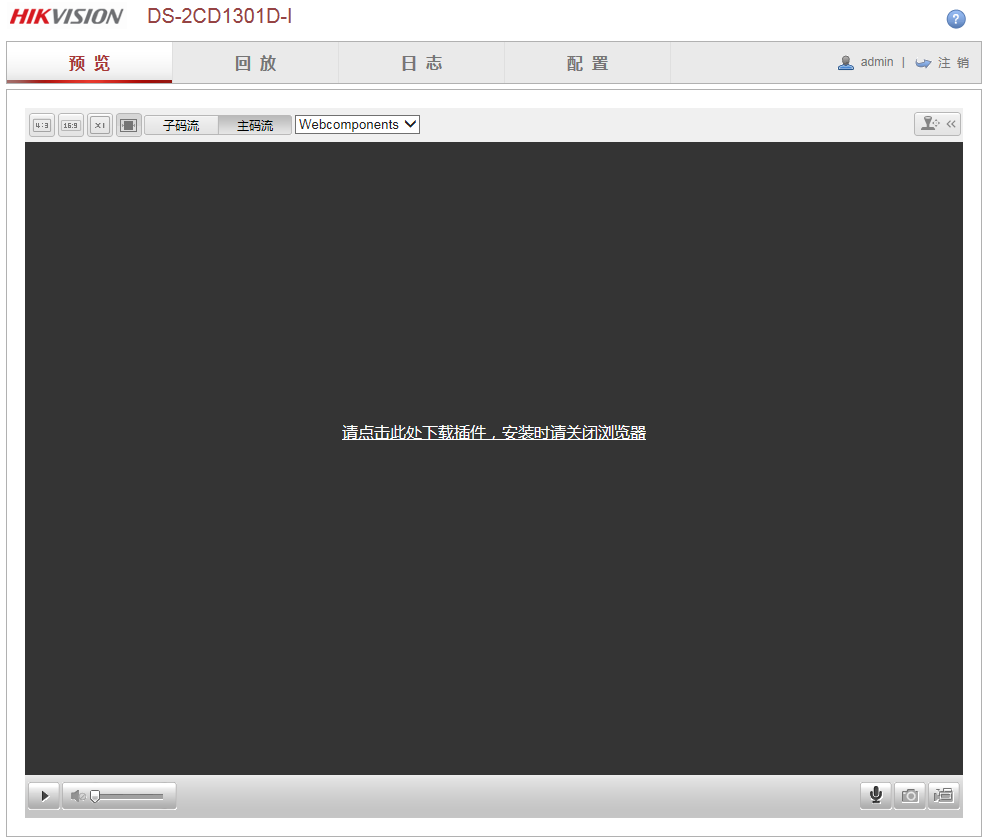The height and width of the screenshot is (840, 988).
Task: Go to the 配置 configuration tab
Action: (587, 63)
